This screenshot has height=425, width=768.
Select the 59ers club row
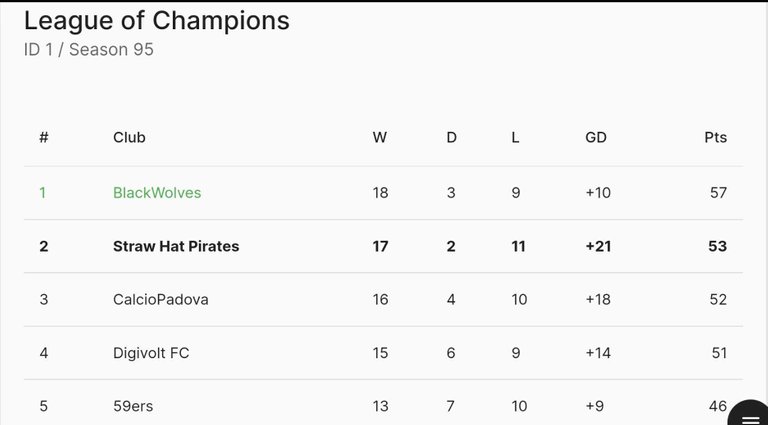click(x=383, y=406)
